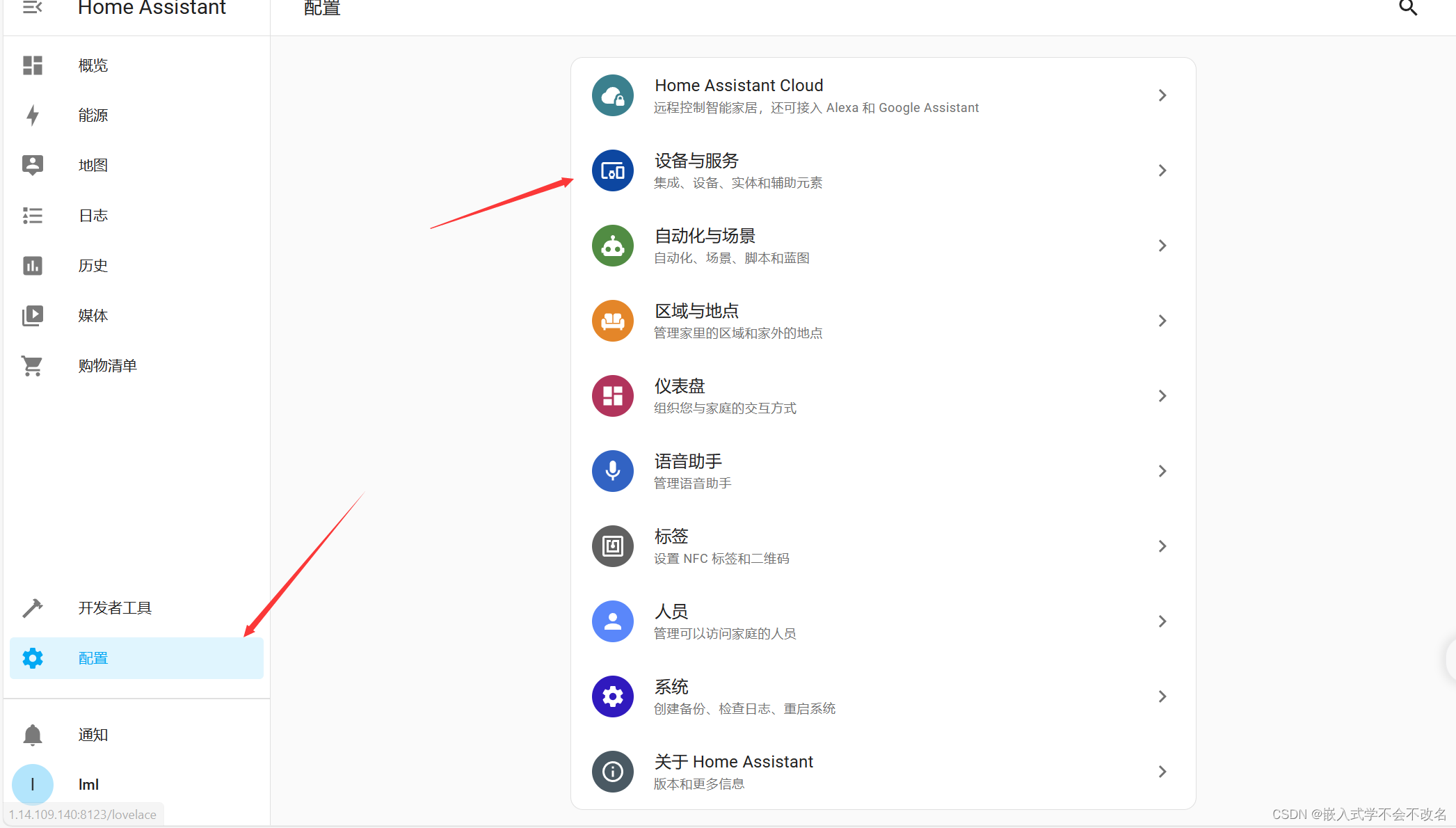The image size is (1456, 828).
Task: Collapse the sidebar with the hamburger icon
Action: point(32,8)
